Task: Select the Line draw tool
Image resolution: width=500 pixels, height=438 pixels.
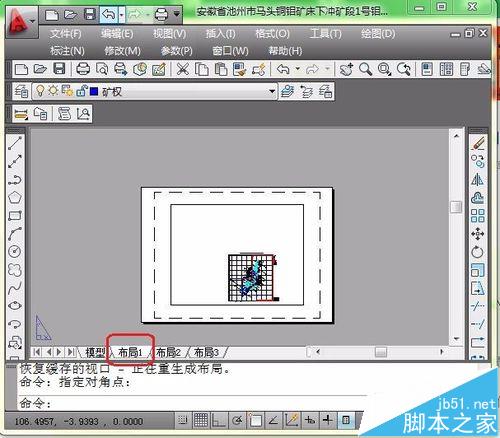Action: pos(15,143)
